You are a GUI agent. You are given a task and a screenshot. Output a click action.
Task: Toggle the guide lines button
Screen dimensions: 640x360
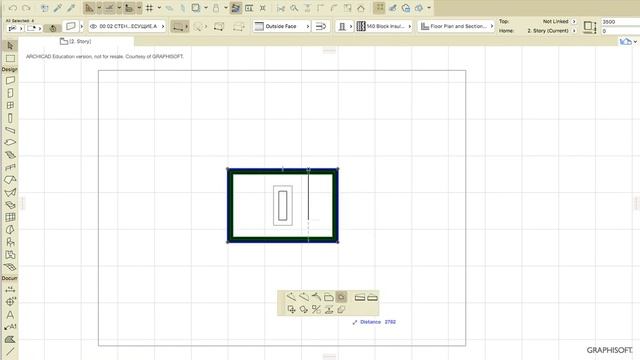(x=89, y=8)
